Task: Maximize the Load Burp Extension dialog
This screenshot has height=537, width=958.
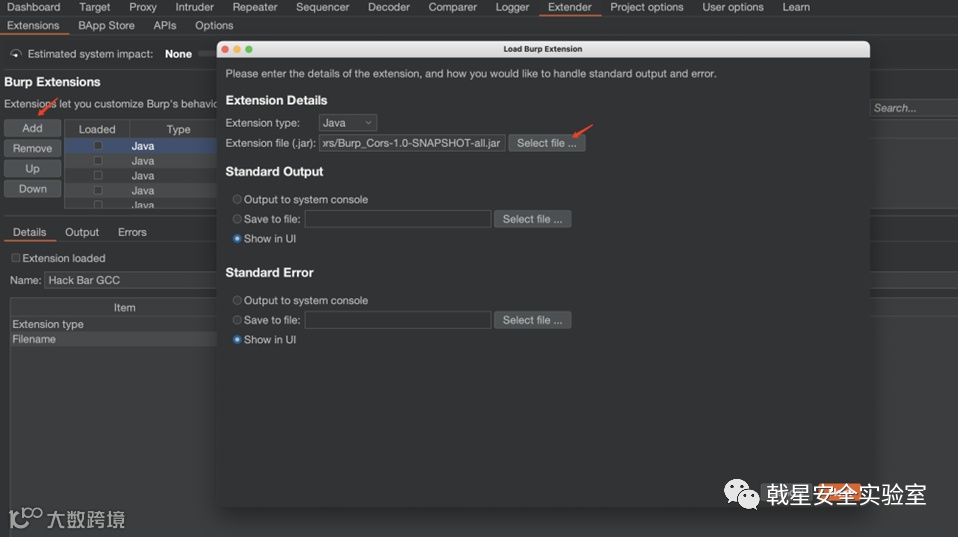Action: pyautogui.click(x=249, y=49)
